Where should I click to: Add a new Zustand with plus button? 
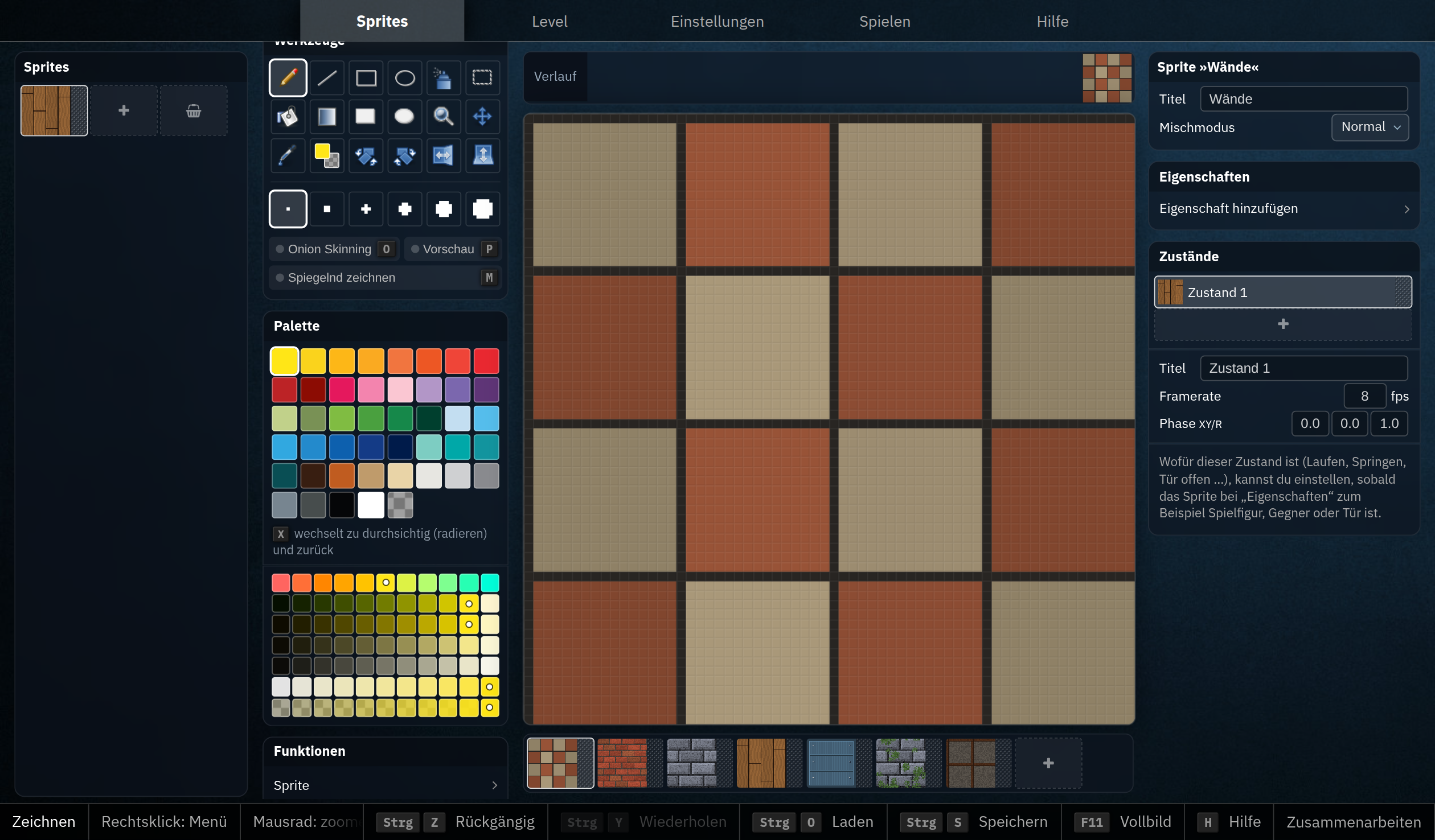1283,324
